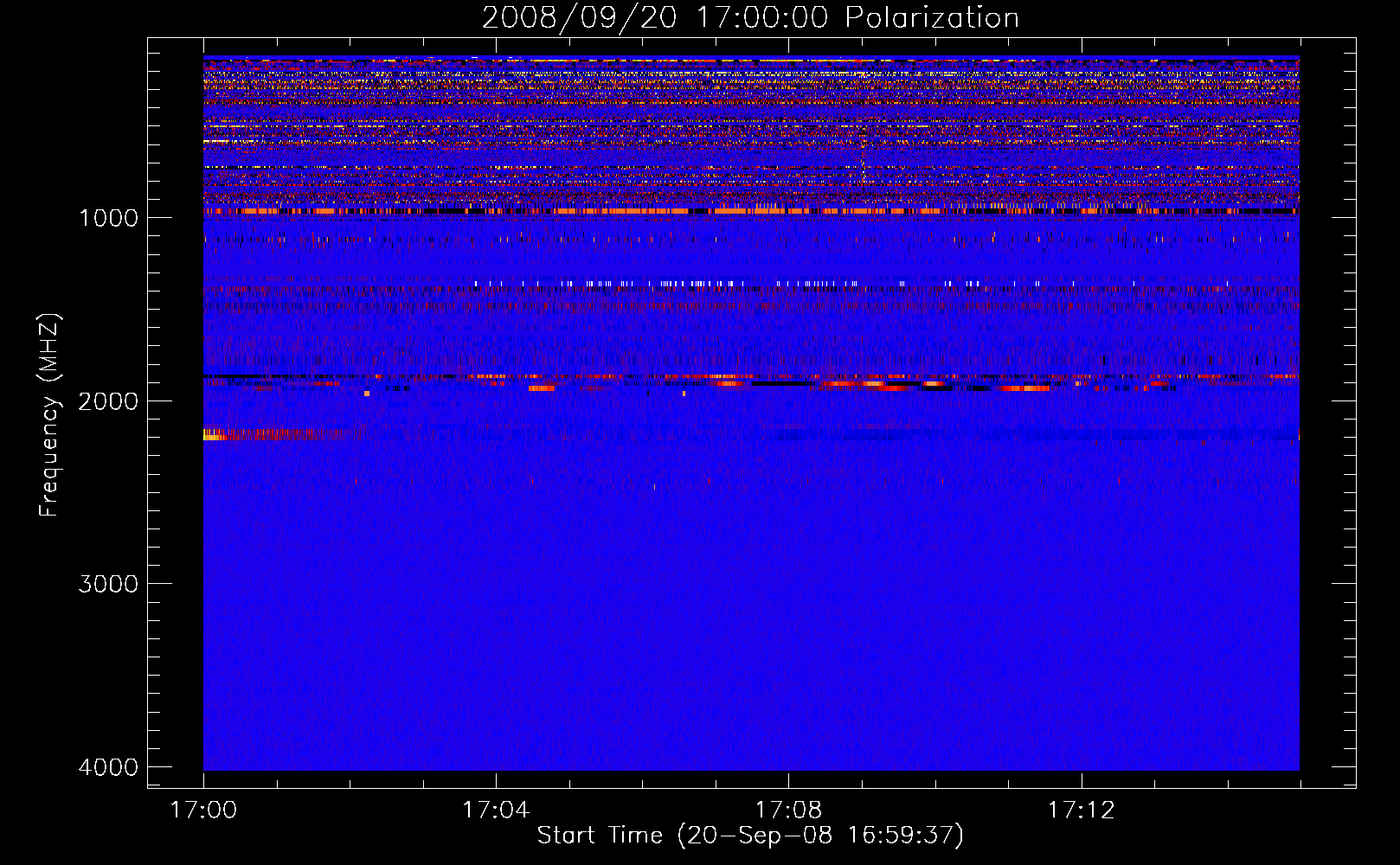Click the plot title '2008/09/20 17:00:00 Polarization'
Viewport: 1400px width, 865px height.
tap(750, 17)
